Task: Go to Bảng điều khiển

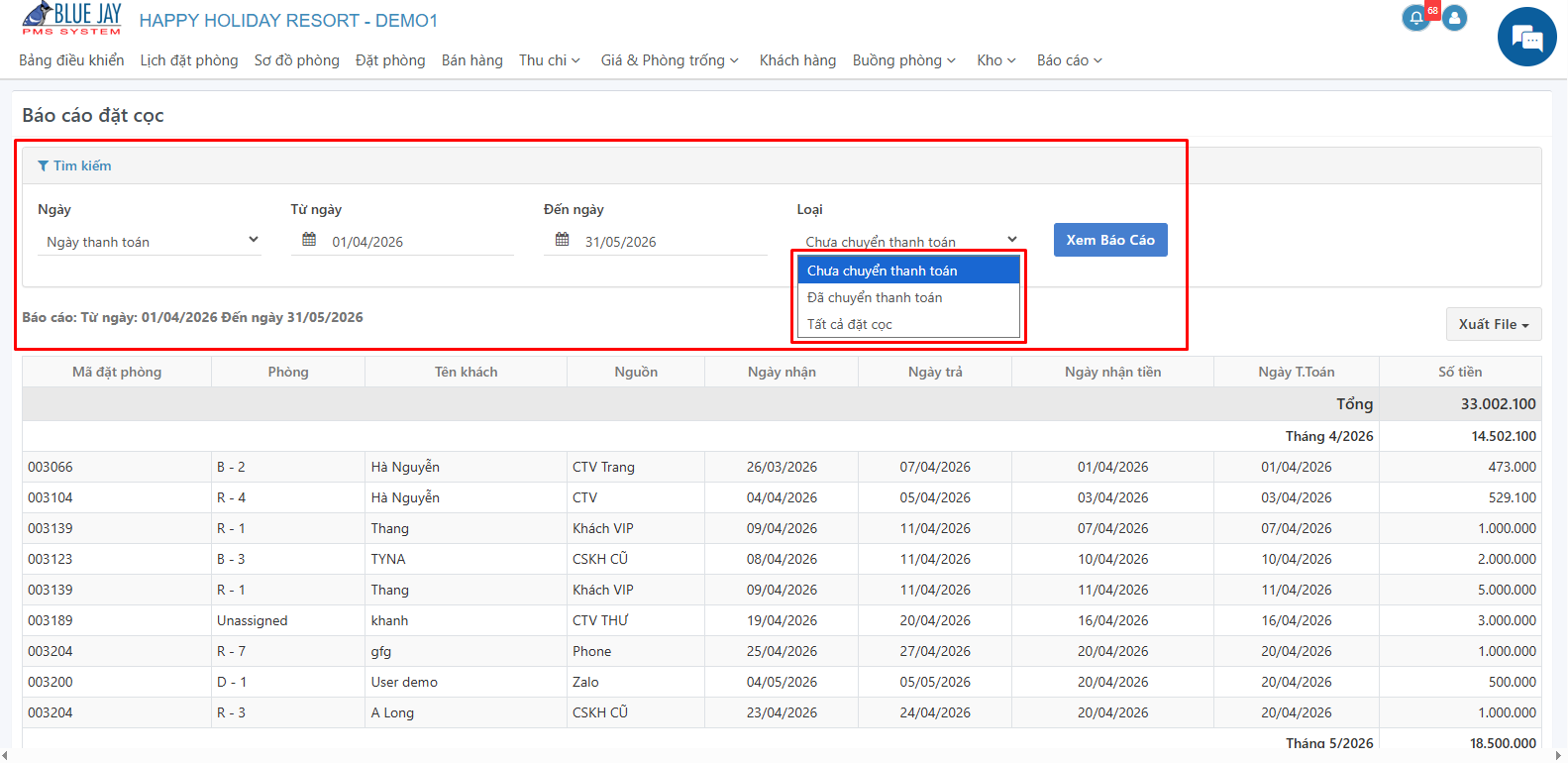Action: [x=71, y=60]
